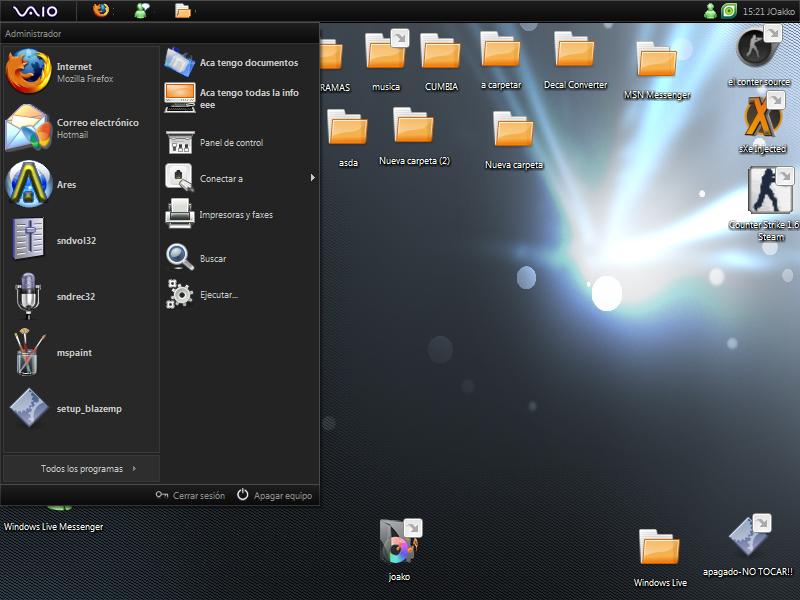This screenshot has width=800, height=600.
Task: Expand Todos los programas list
Action: click(82, 468)
